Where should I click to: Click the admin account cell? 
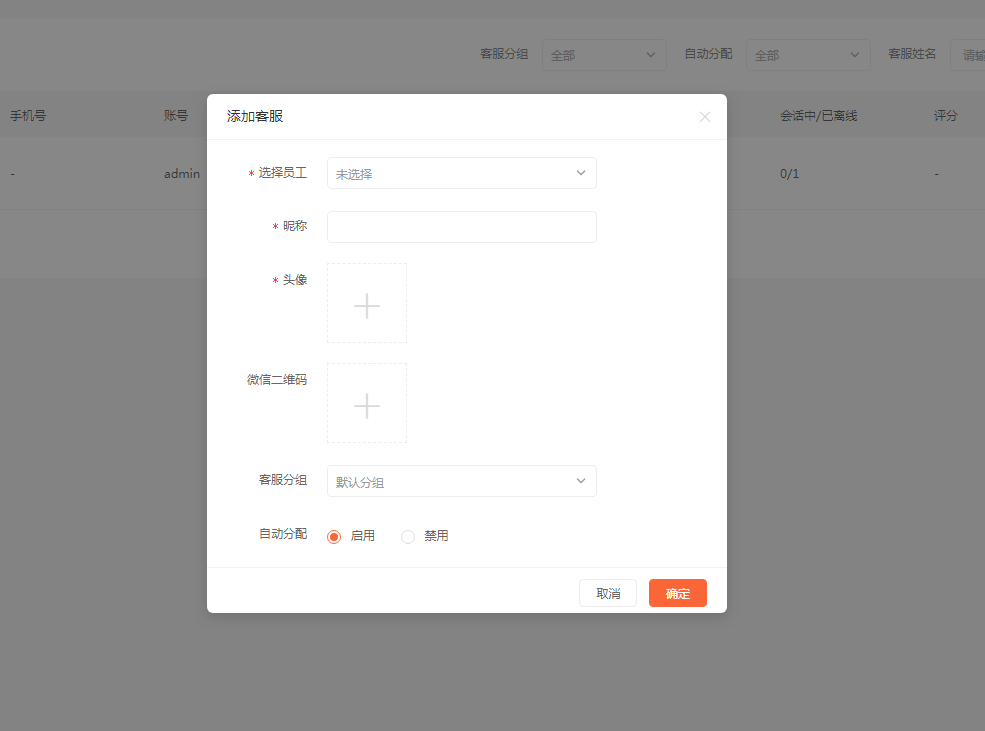pyautogui.click(x=182, y=174)
